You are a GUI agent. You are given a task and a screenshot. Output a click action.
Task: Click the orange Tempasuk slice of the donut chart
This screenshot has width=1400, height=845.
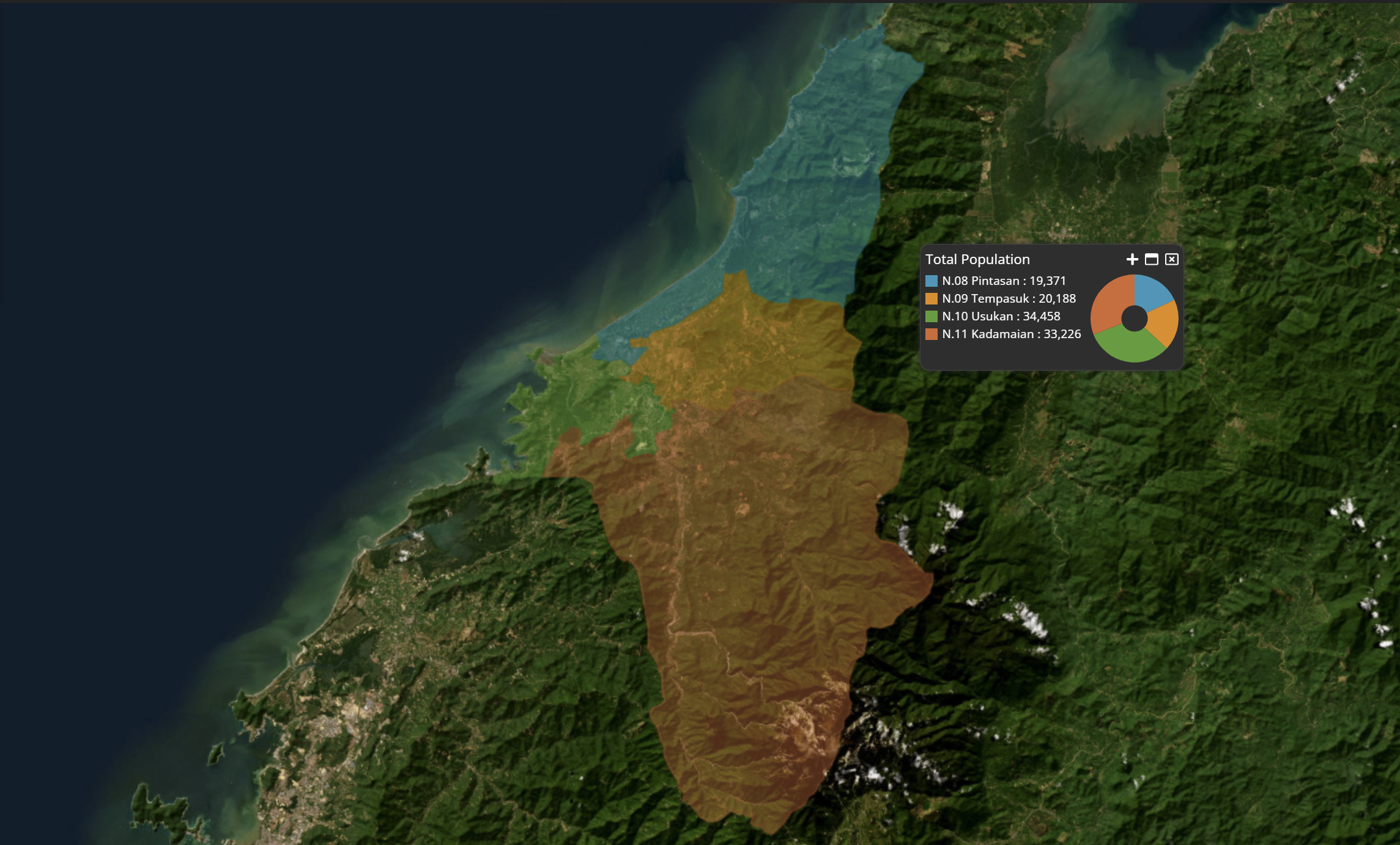coord(1164,324)
